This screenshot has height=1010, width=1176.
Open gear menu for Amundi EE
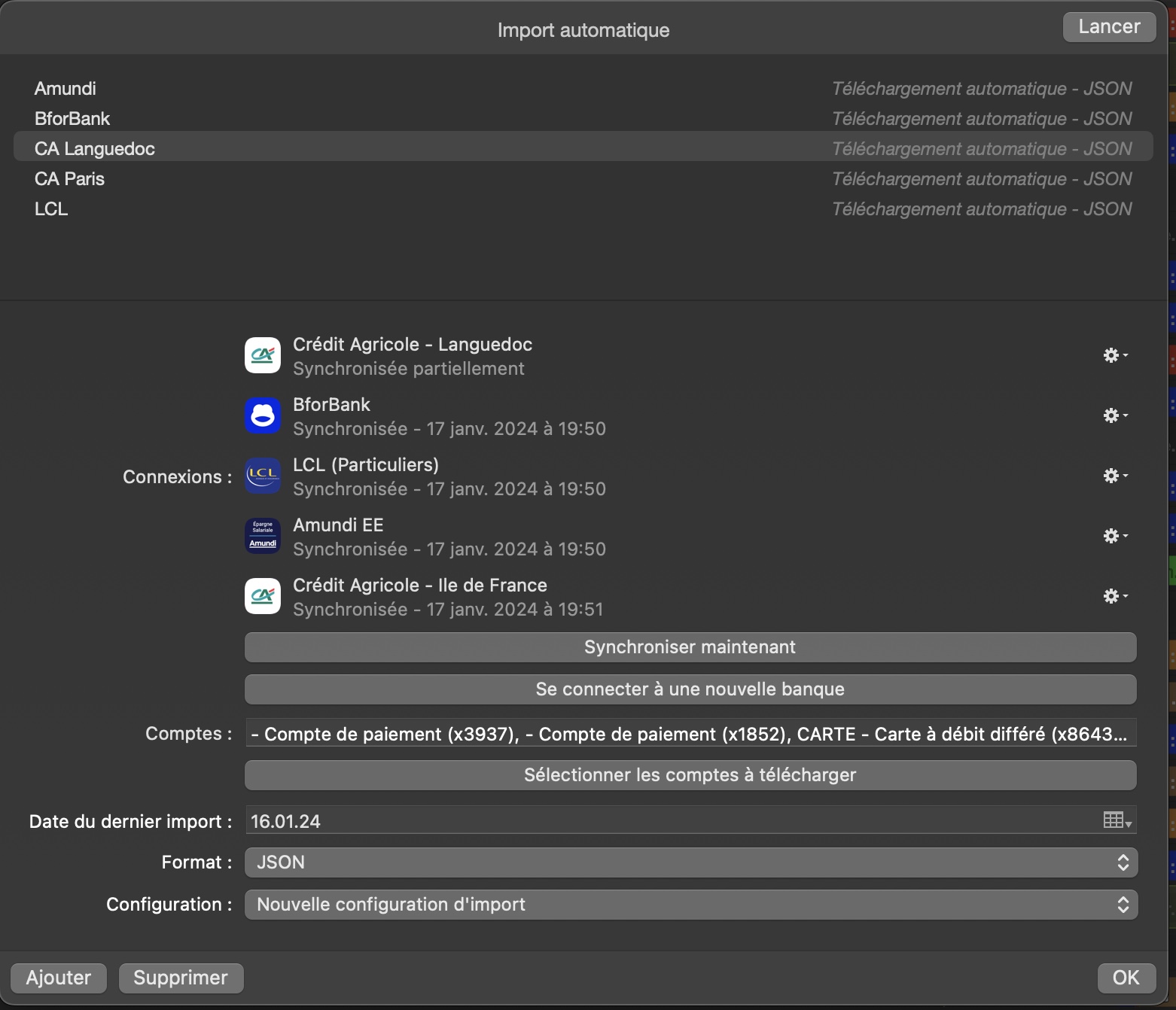1115,536
